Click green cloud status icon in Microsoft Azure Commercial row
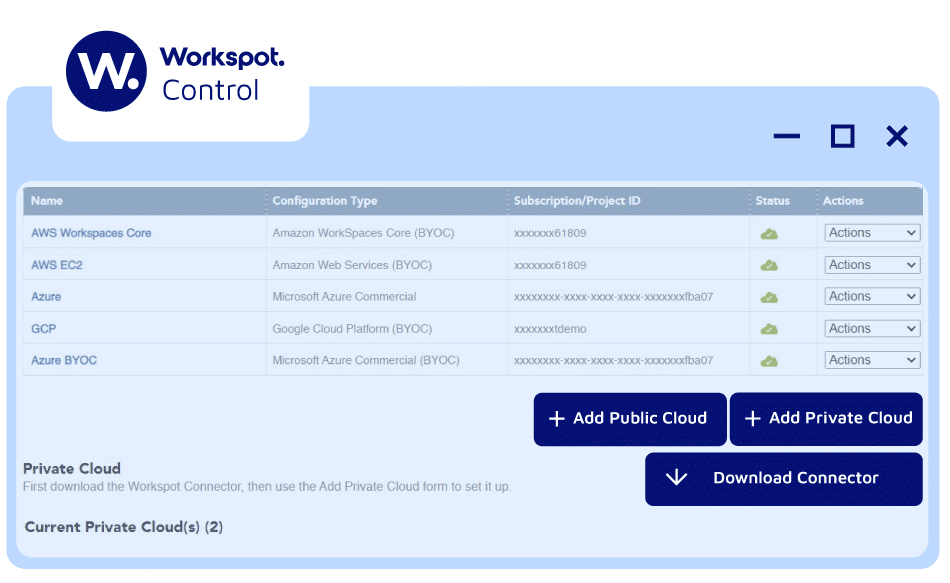The height and width of the screenshot is (583, 950). tap(769, 298)
